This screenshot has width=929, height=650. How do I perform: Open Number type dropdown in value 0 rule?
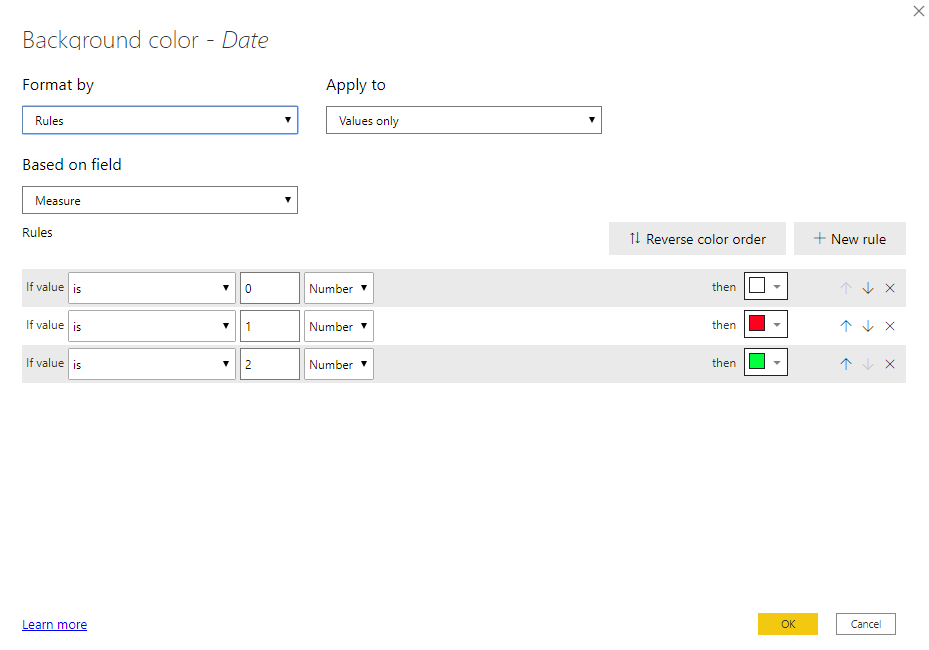339,288
